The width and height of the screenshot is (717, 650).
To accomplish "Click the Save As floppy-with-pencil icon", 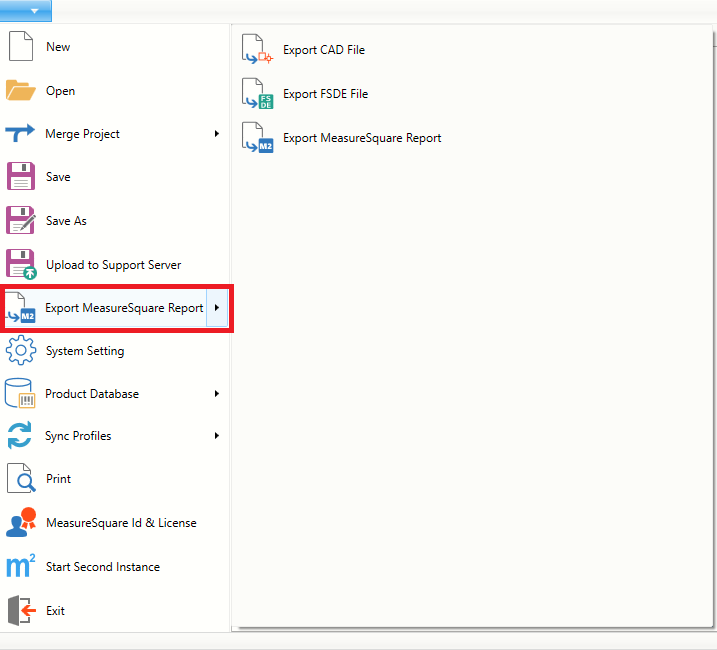I will click(x=21, y=220).
